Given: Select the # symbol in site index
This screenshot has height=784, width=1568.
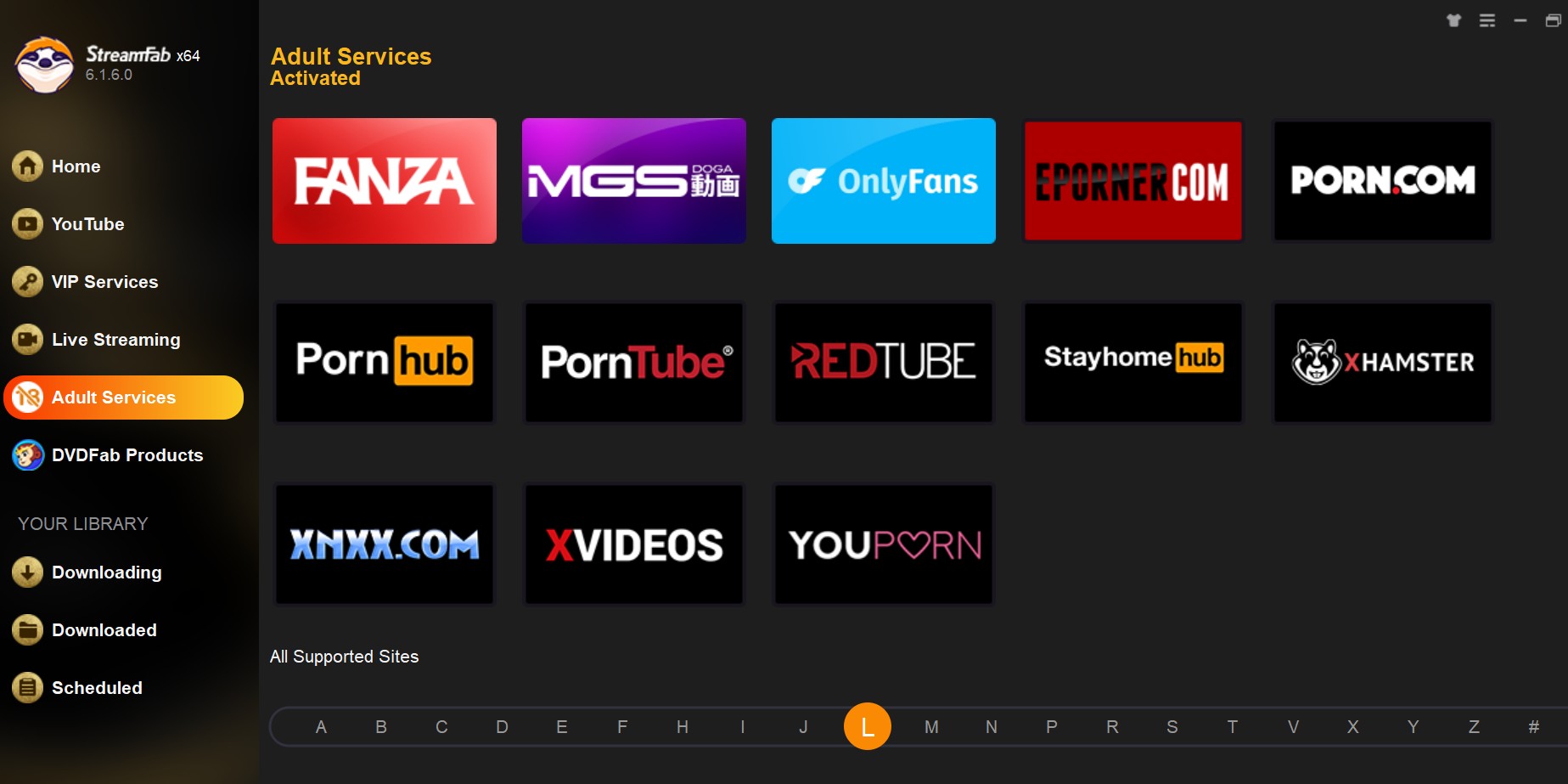Looking at the screenshot, I should pos(1534,727).
